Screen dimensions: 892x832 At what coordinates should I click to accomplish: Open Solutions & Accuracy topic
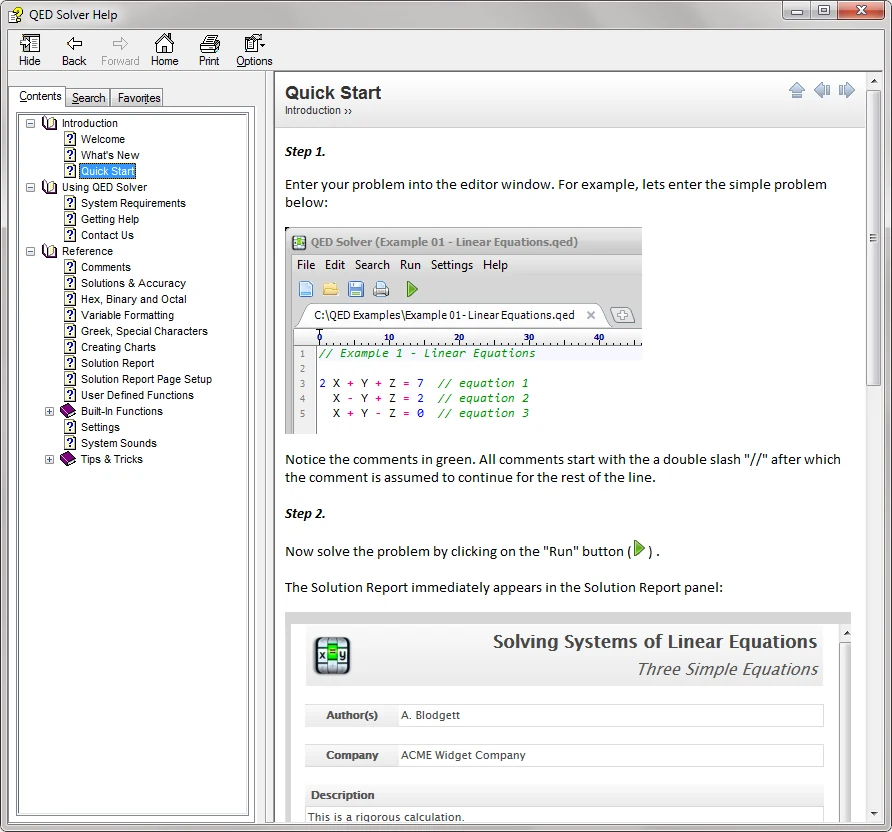point(133,283)
